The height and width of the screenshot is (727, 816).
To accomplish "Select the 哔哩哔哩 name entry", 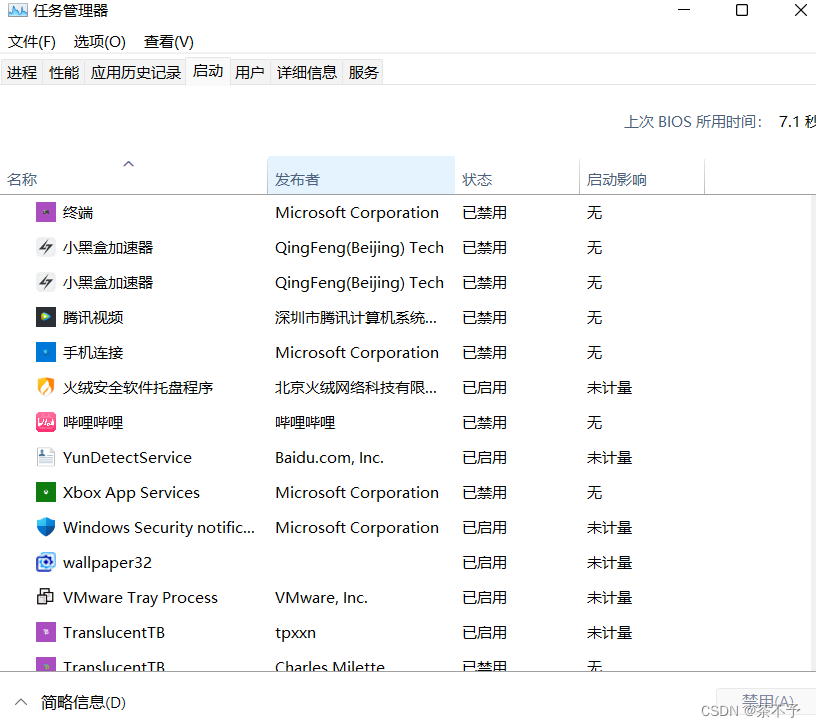I will [93, 423].
